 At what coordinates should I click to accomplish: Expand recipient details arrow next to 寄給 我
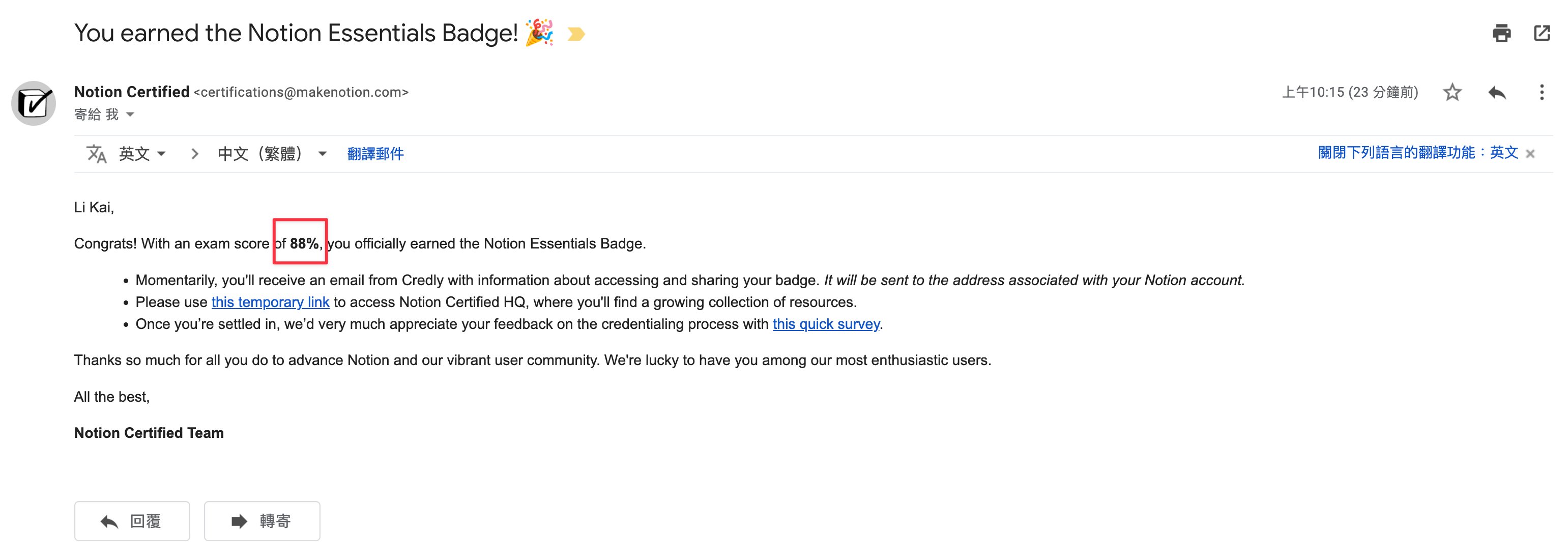click(x=130, y=115)
